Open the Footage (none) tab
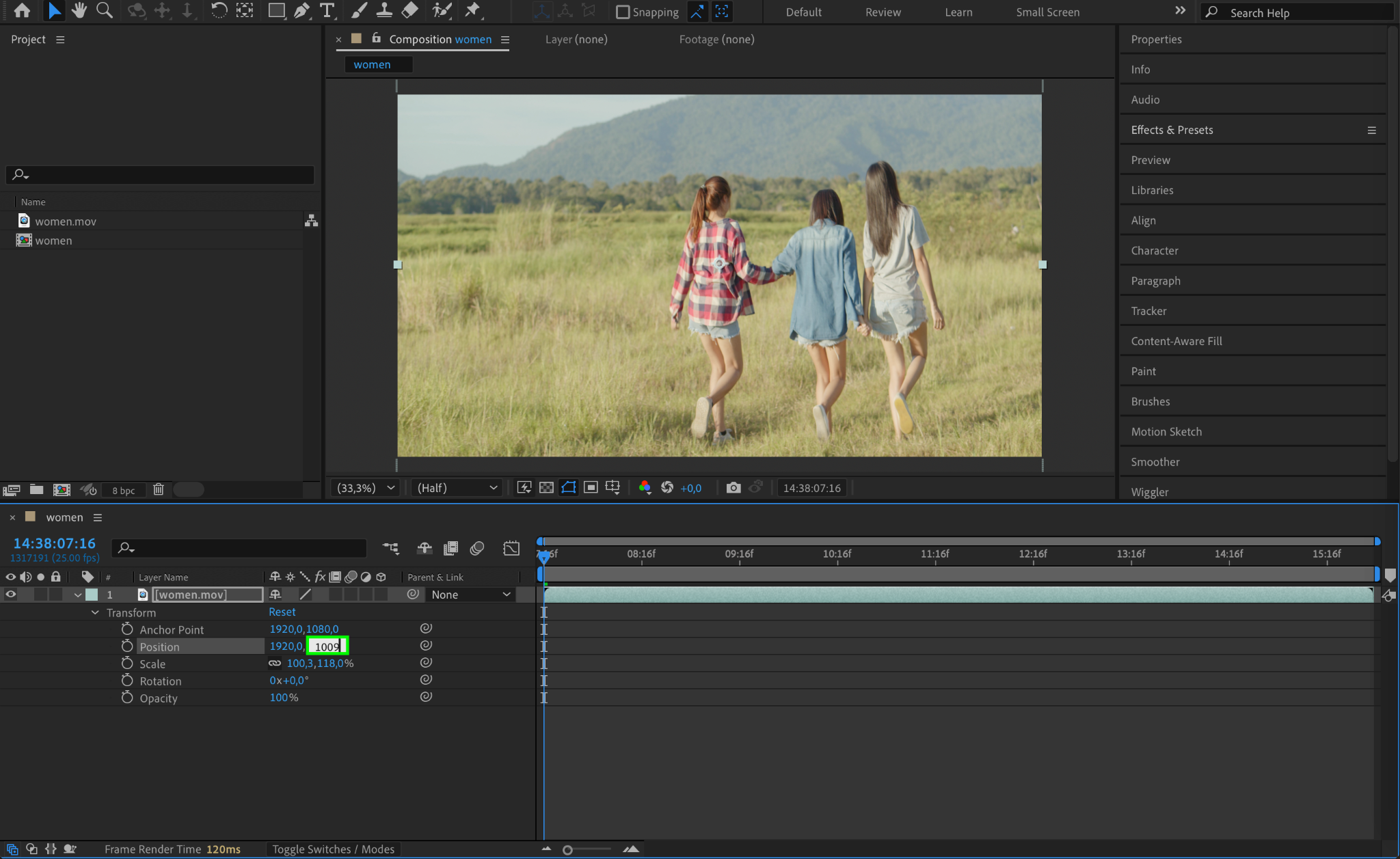The image size is (1400, 859). (x=716, y=40)
